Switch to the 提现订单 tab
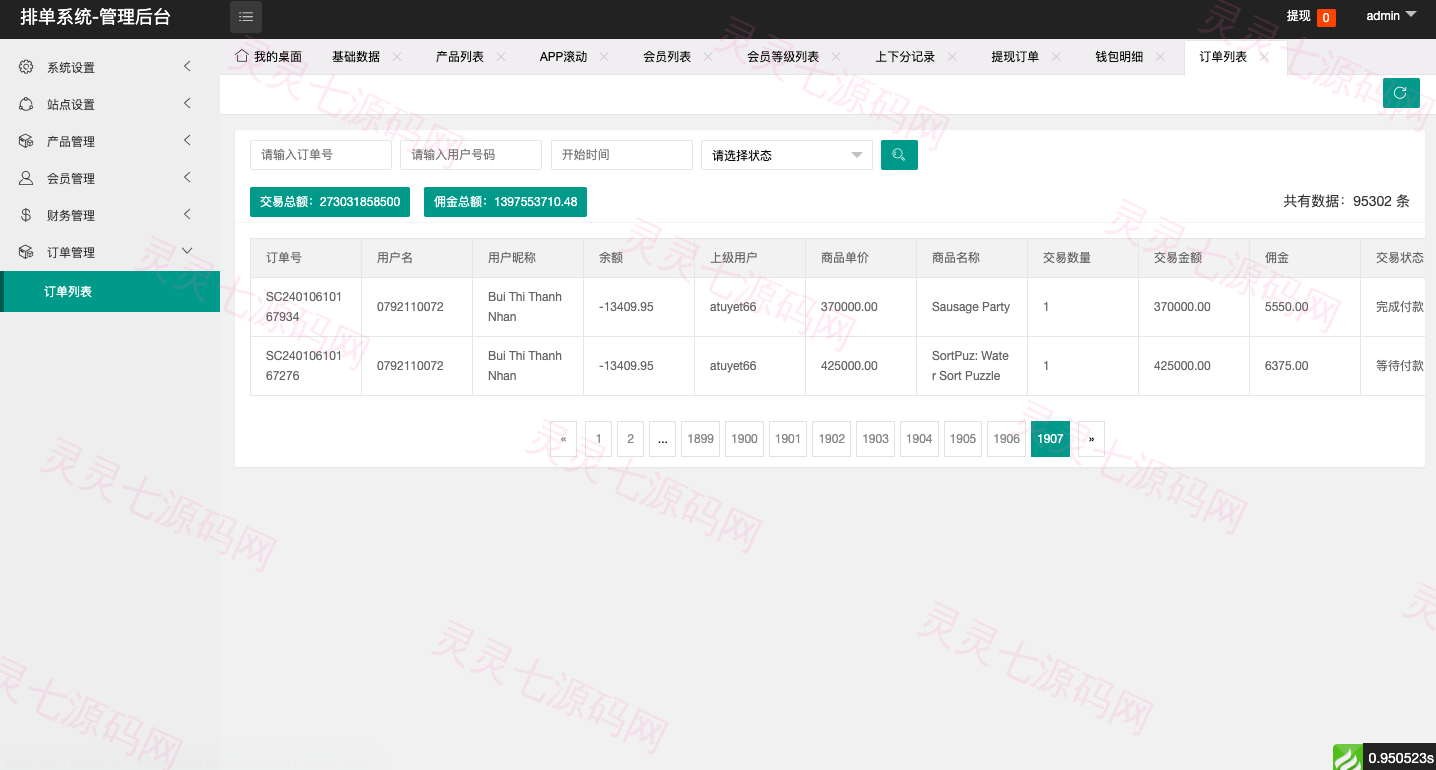 [1015, 57]
